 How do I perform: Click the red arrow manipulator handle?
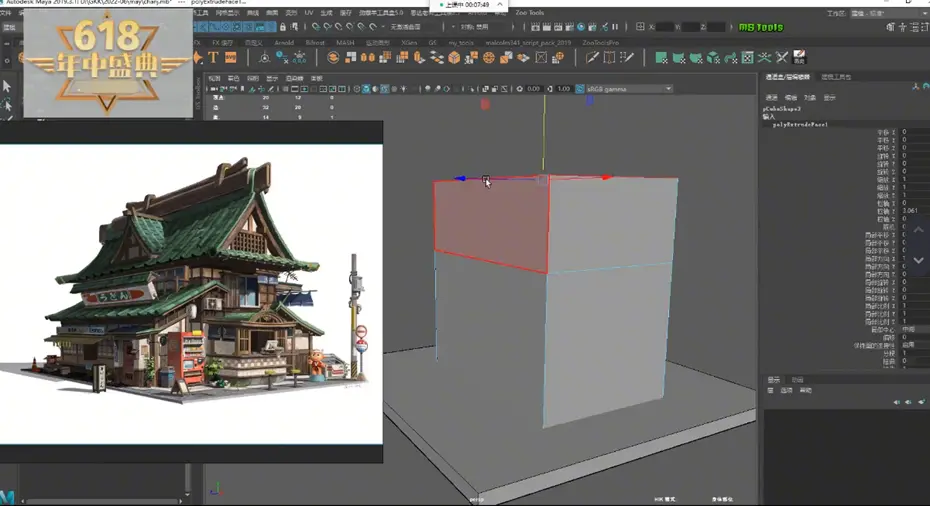pyautogui.click(x=606, y=177)
